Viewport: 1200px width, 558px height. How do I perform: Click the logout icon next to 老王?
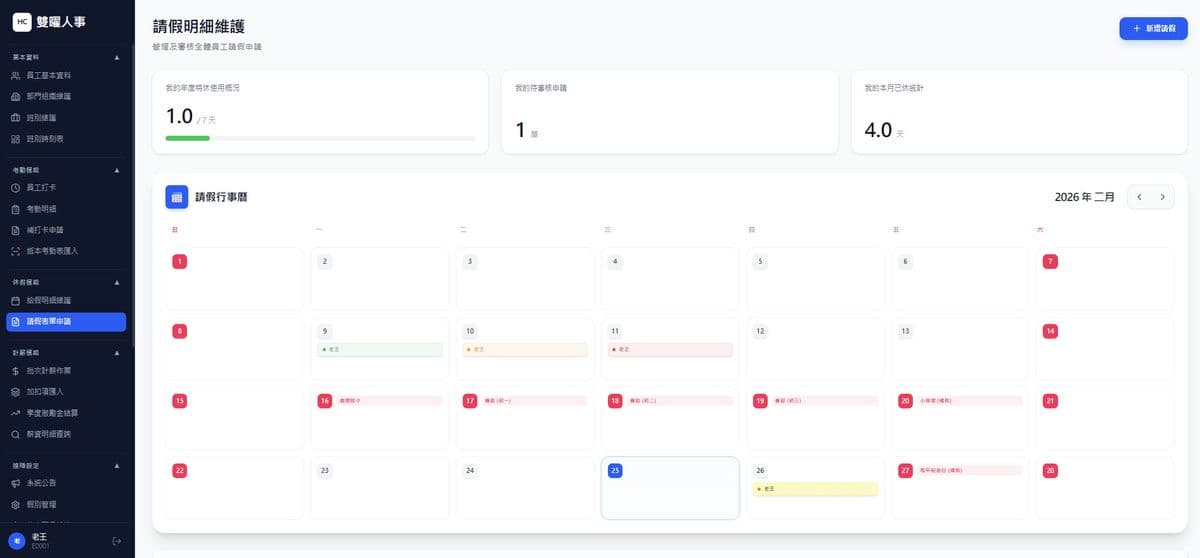116,541
